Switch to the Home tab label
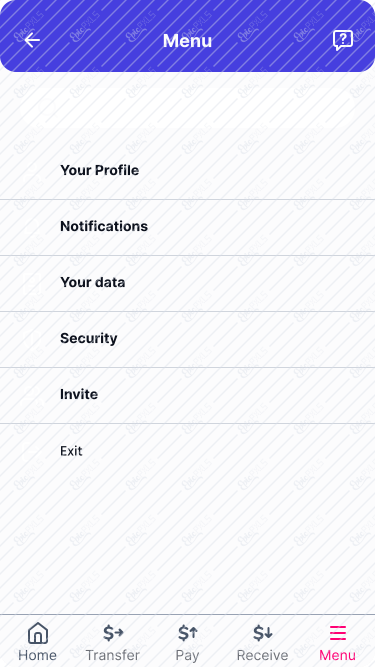The height and width of the screenshot is (667, 375). [x=37, y=655]
